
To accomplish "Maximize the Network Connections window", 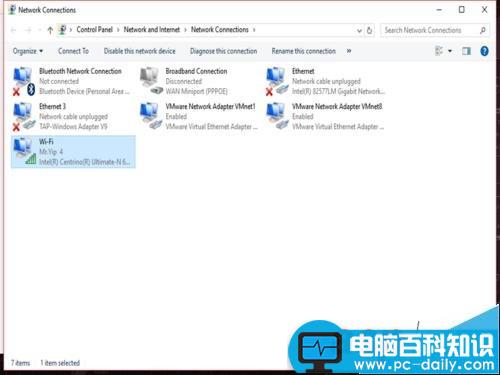I will 462,10.
